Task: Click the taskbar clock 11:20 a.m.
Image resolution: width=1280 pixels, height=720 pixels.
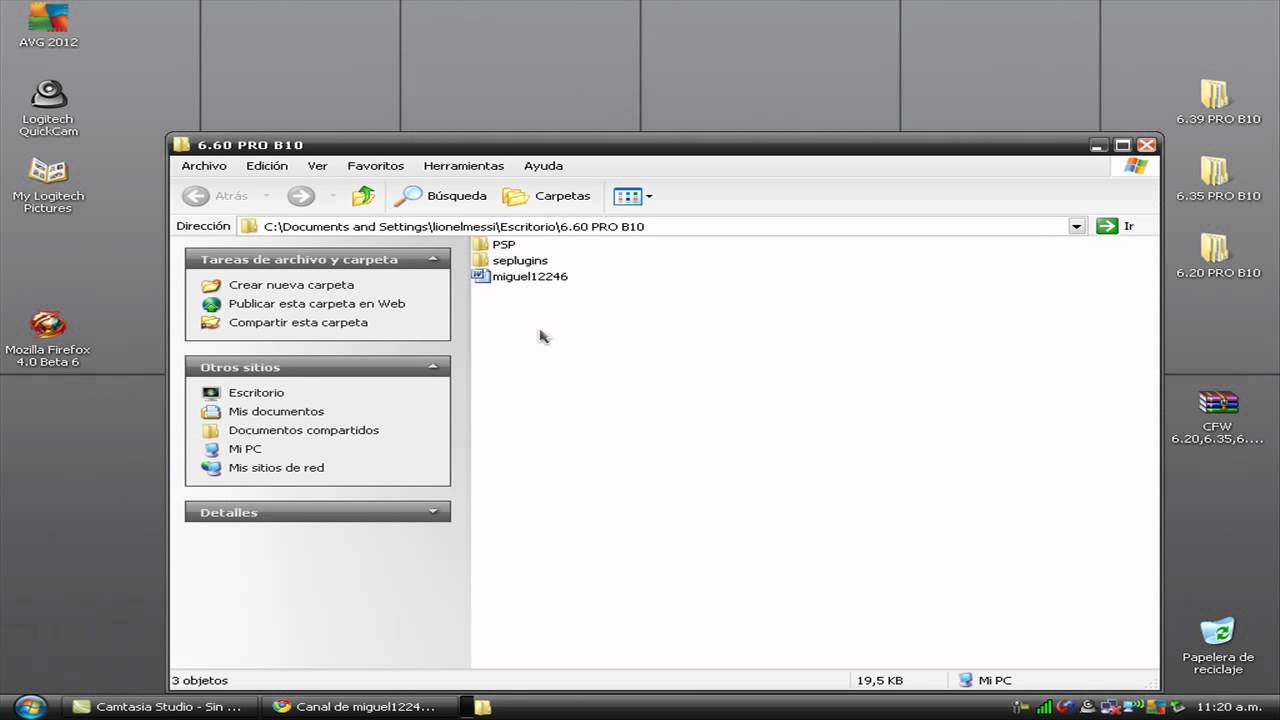Action: (1230, 707)
